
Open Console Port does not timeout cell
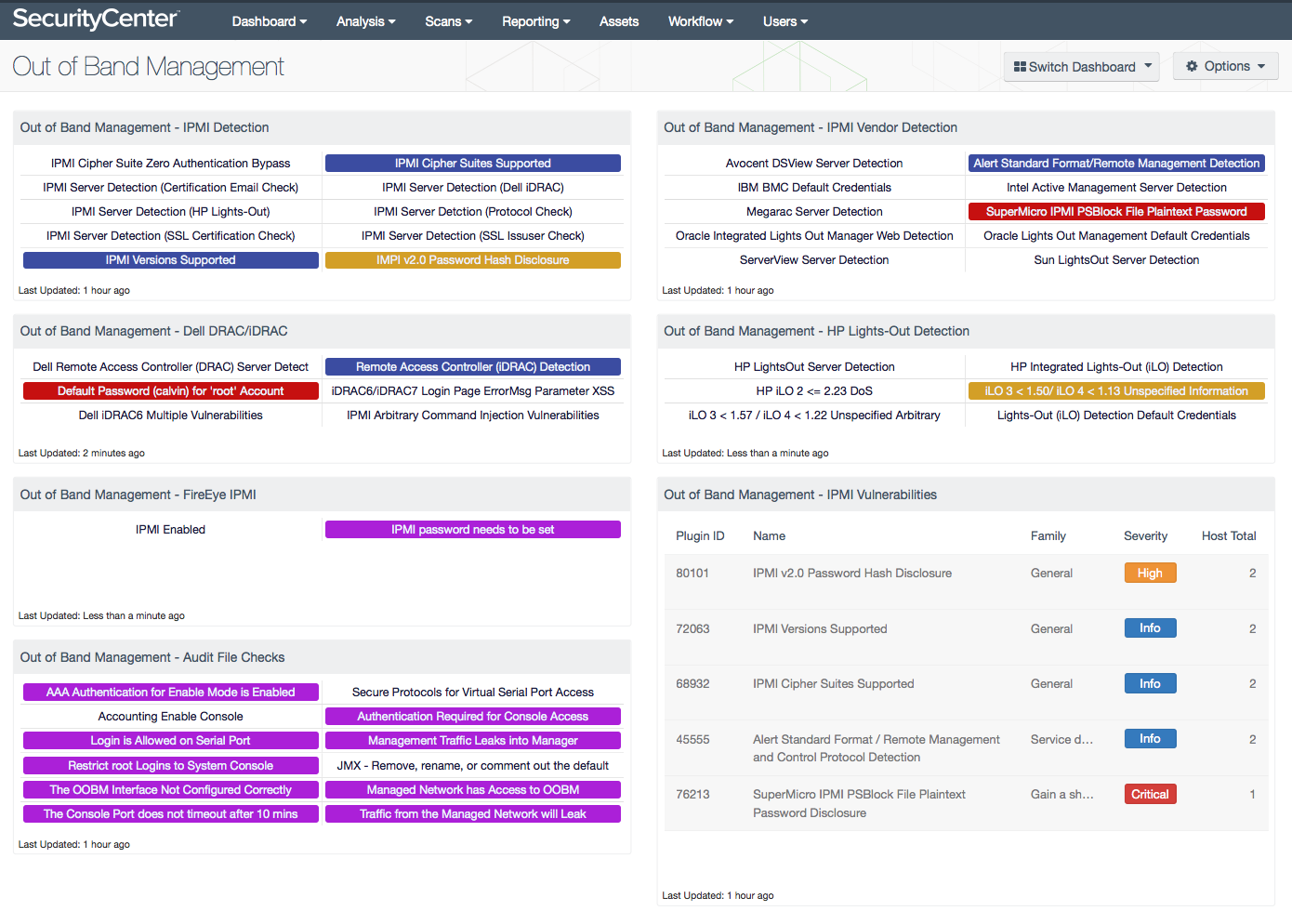point(171,814)
